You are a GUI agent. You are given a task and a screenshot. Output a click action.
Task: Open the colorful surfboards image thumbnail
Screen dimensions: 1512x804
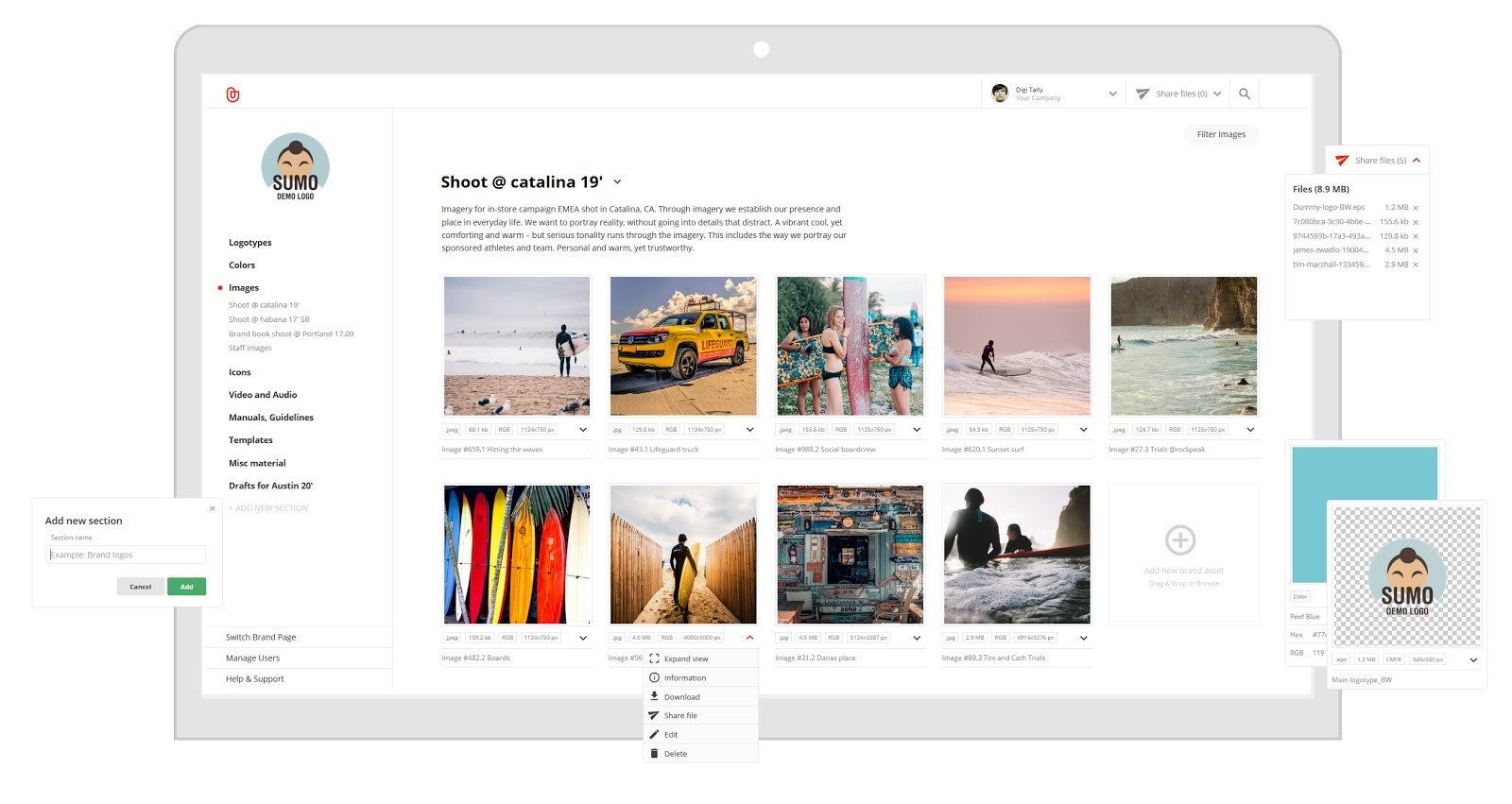(x=517, y=555)
